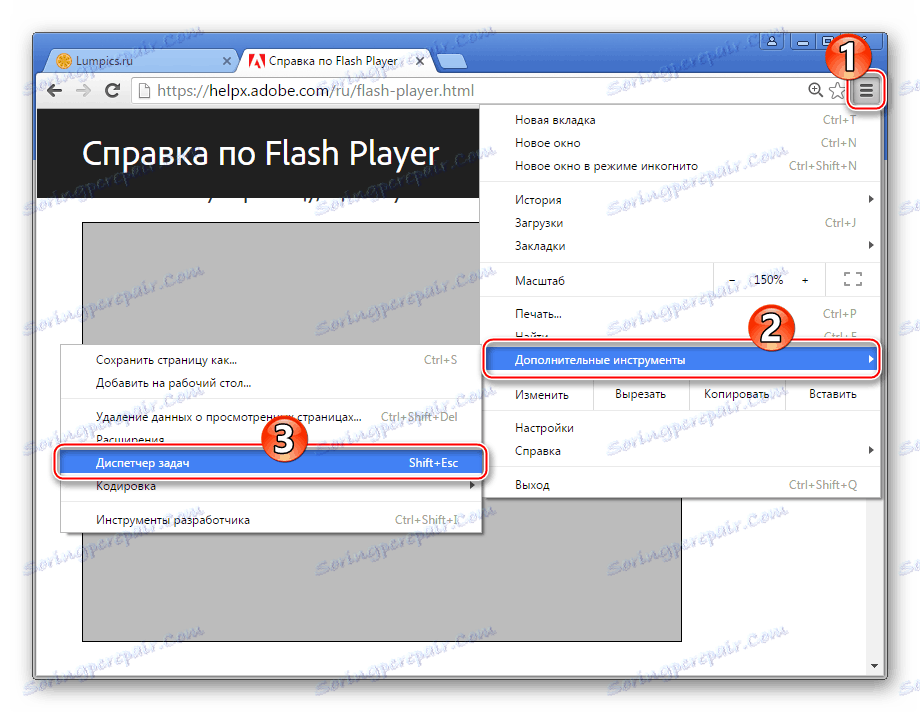Select Печать... in the menu
This screenshot has height=712, width=920.
[x=681, y=314]
